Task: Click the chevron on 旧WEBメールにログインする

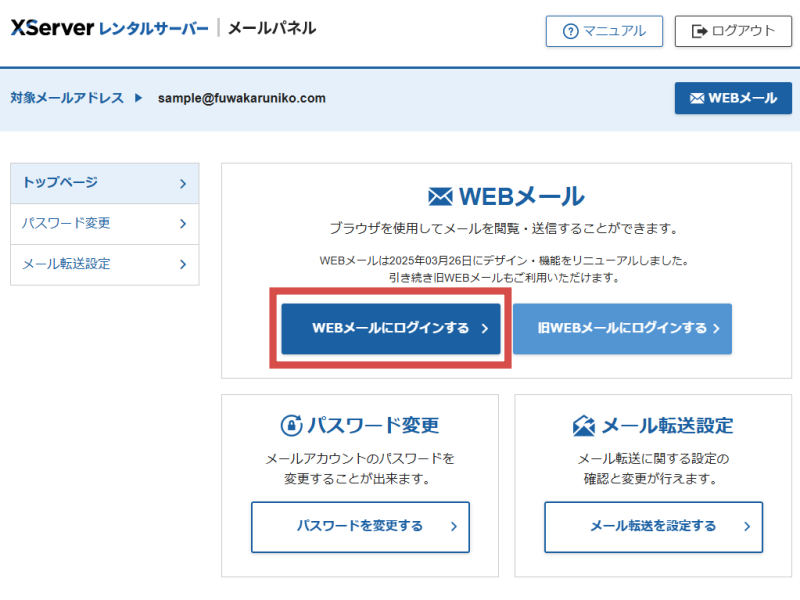Action: tap(716, 329)
